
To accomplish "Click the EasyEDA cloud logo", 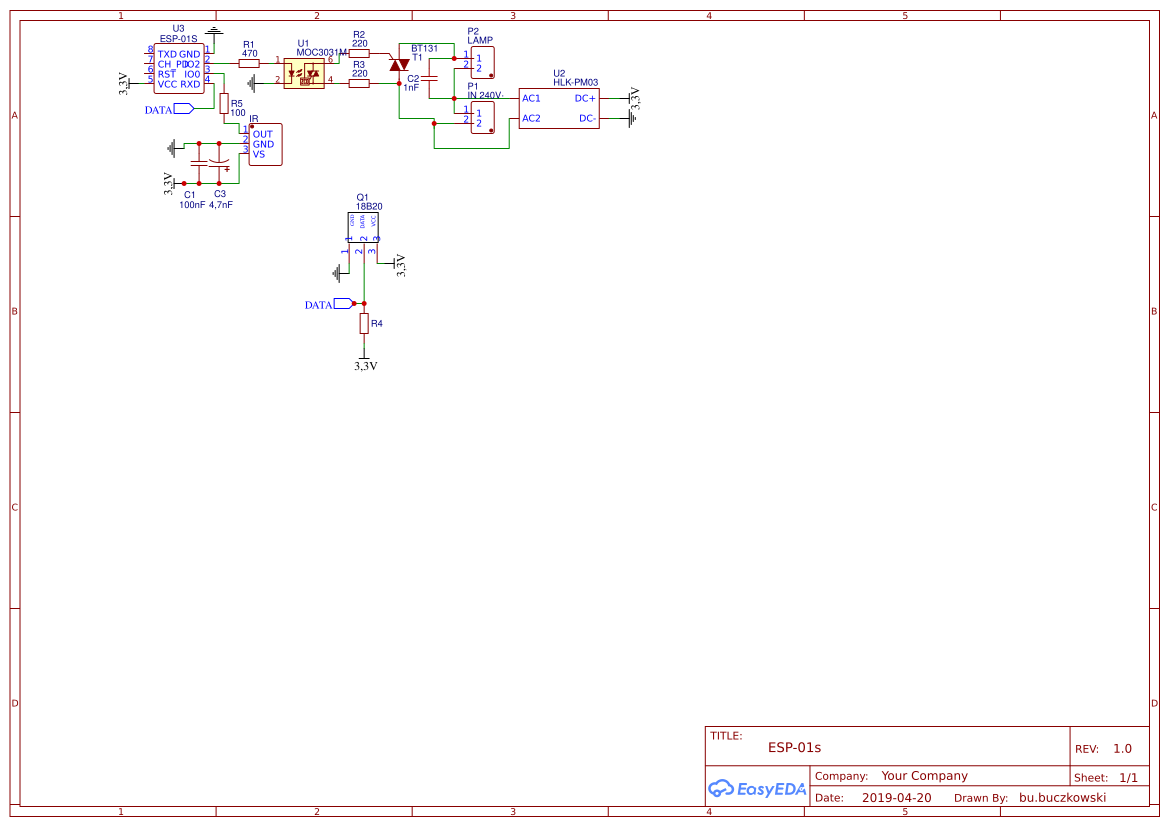I will pos(723,789).
